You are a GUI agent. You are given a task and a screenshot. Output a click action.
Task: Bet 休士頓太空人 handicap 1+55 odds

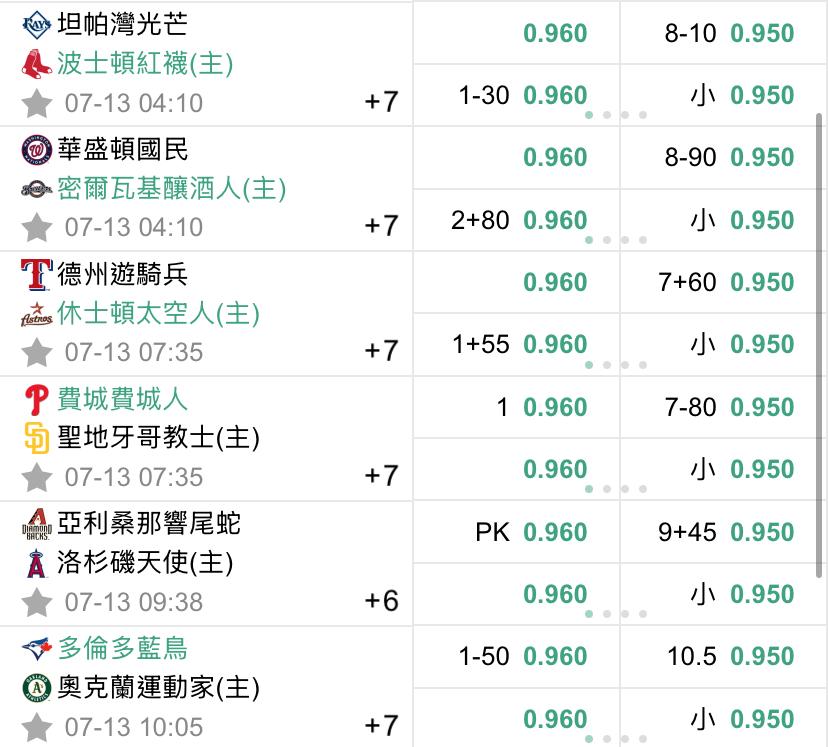(x=516, y=345)
